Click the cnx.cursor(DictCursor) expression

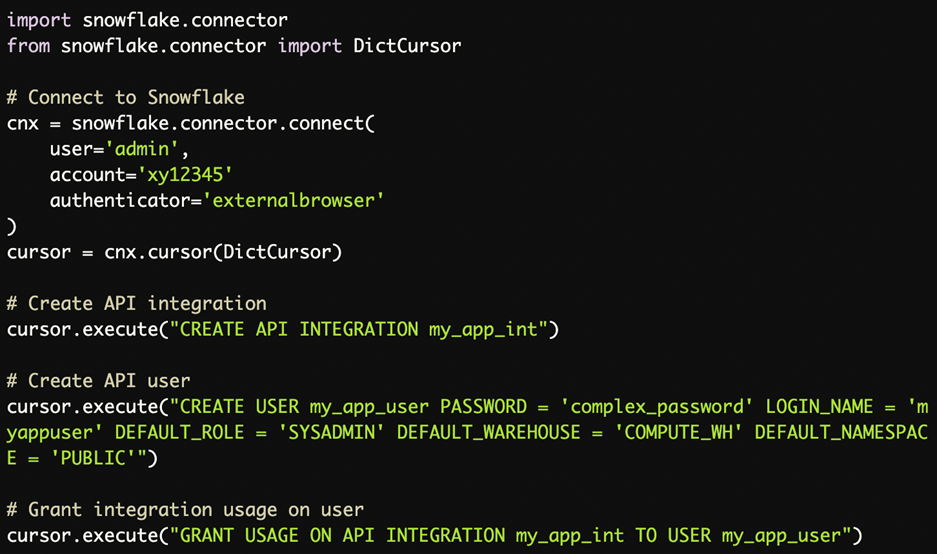coord(223,252)
